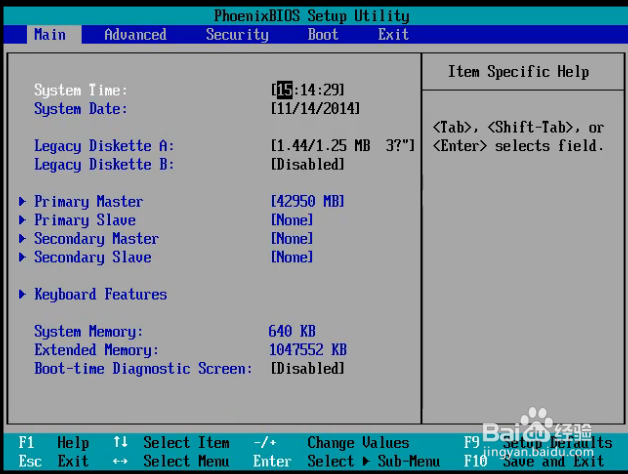Screen dimensions: 628x474
Task: Select the seconds field 29 in System Time
Action: (331, 90)
